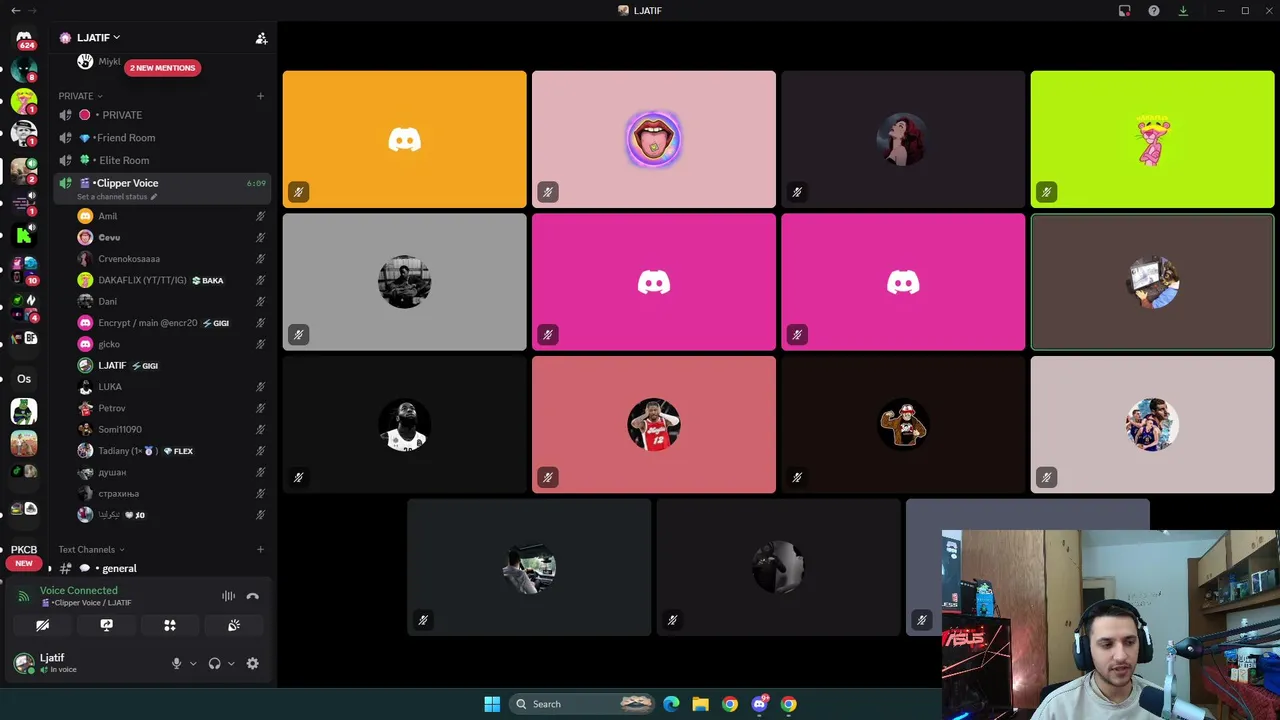Viewport: 1280px width, 720px height.
Task: Open the Windows Start menu
Action: point(492,704)
